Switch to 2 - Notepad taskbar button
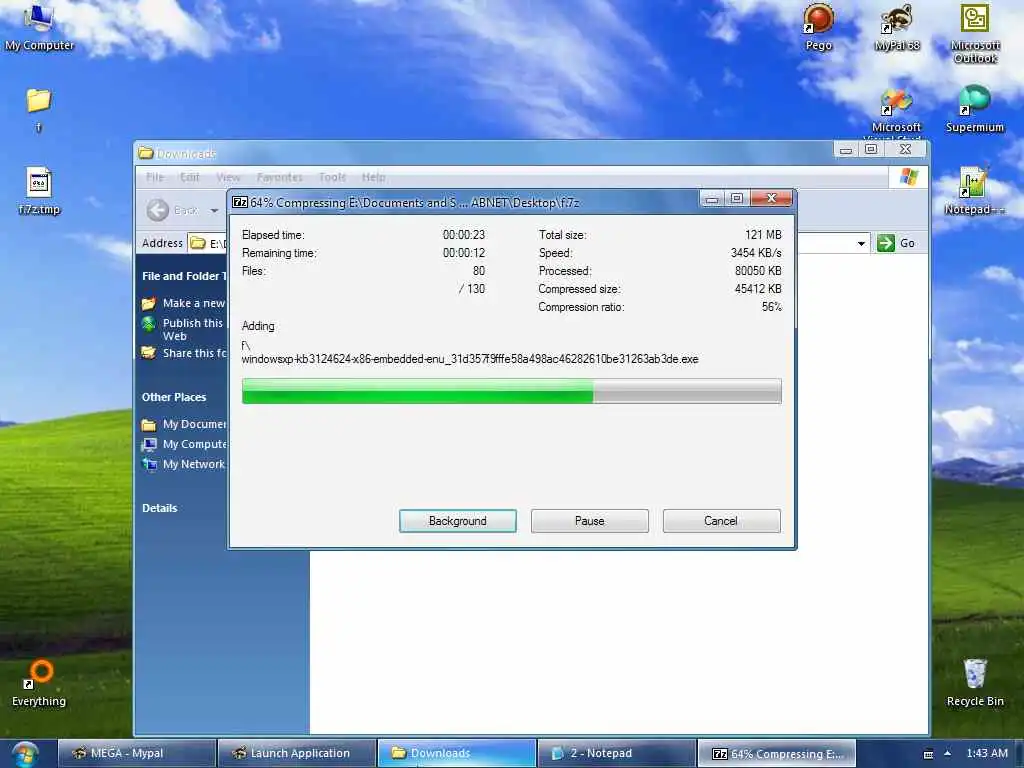 coord(617,754)
